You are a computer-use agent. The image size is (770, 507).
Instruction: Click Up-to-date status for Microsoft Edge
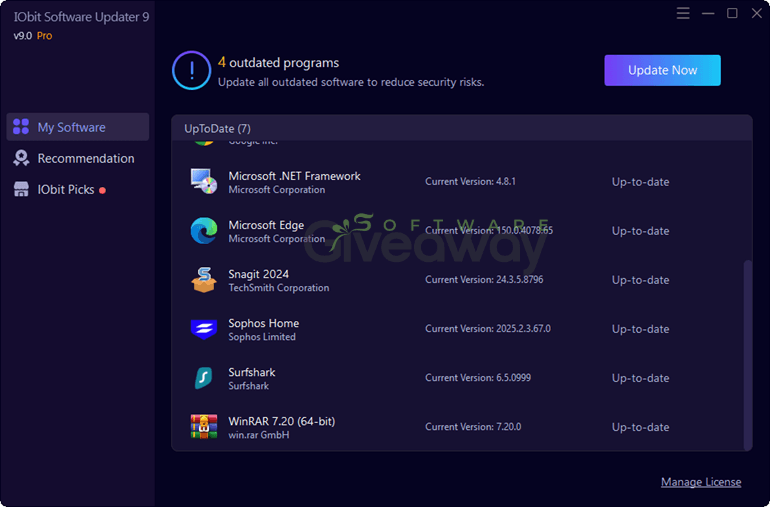(x=640, y=231)
